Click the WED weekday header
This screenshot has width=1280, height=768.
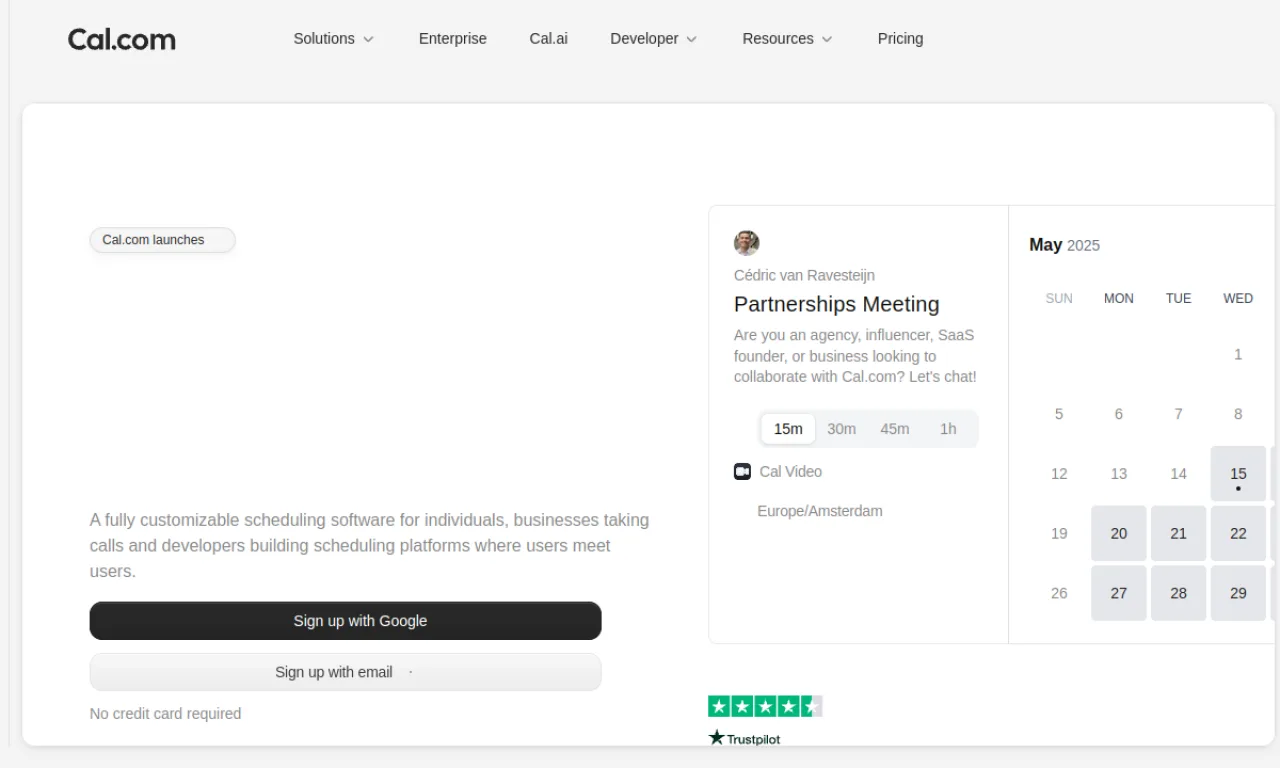tap(1238, 298)
